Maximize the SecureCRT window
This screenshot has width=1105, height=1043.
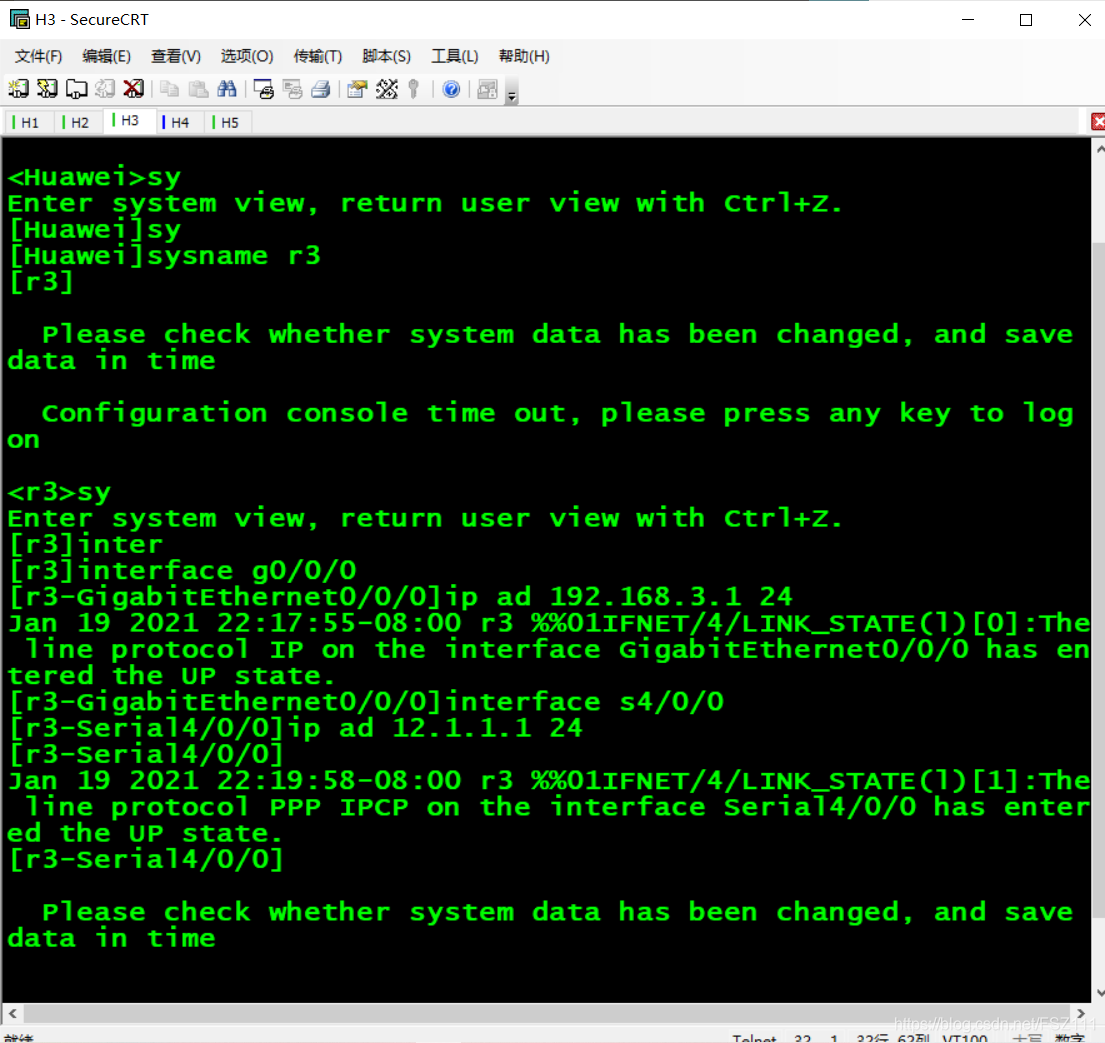1026,20
